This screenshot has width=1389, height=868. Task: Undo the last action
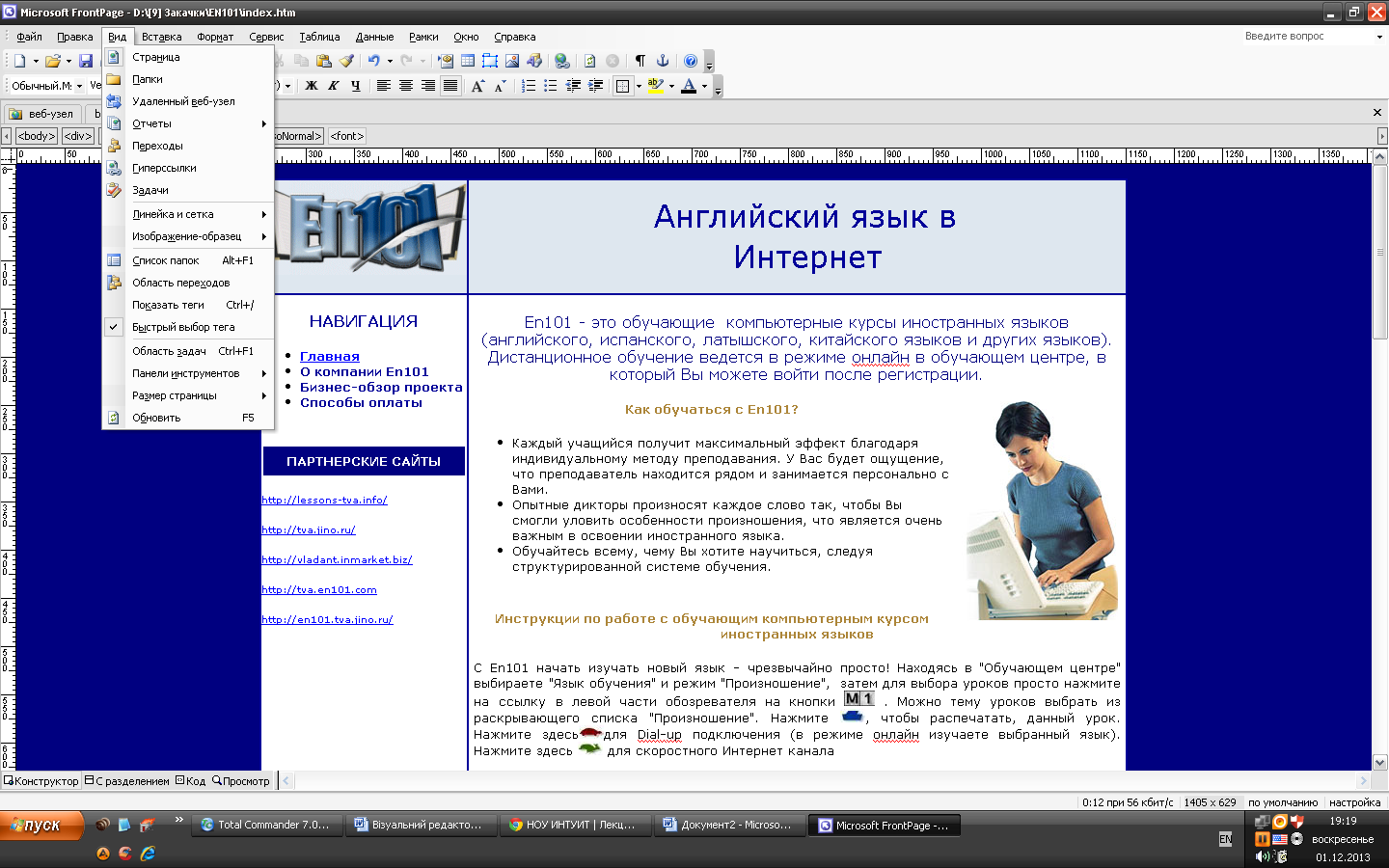pos(373,61)
